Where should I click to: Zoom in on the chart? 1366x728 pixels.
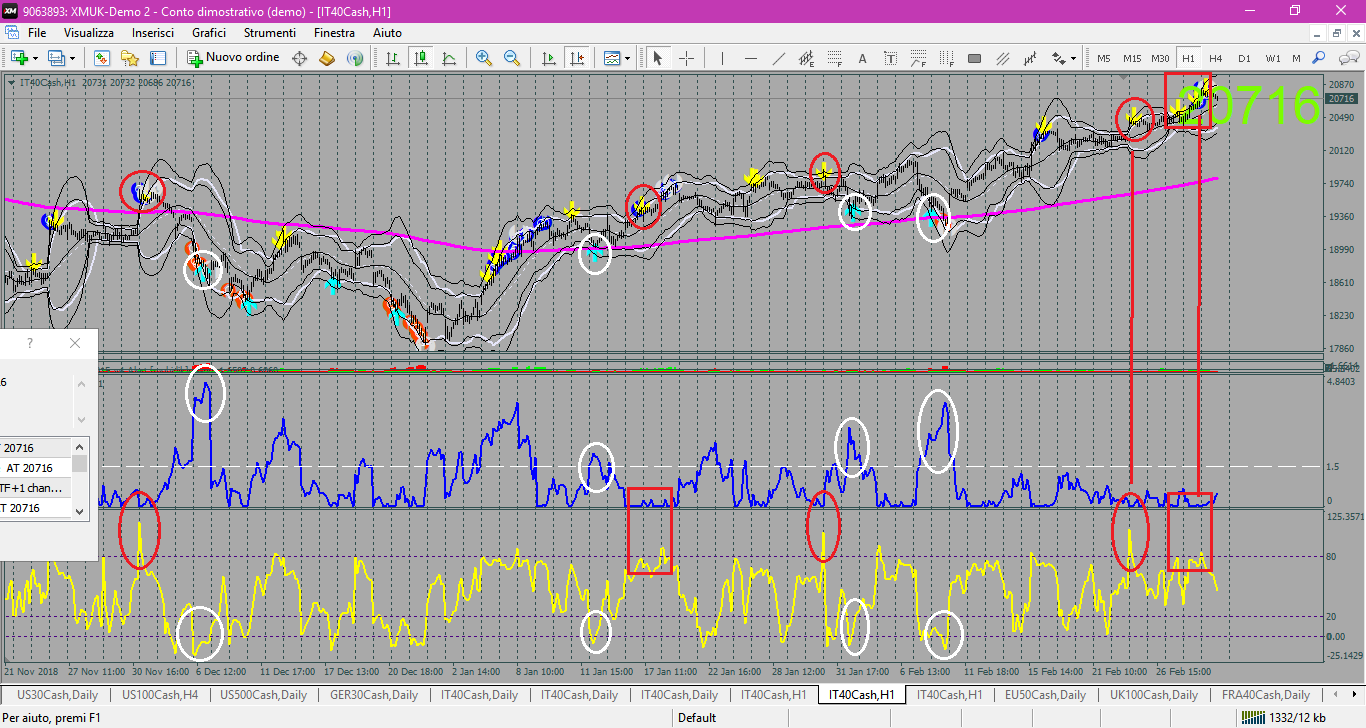click(484, 58)
